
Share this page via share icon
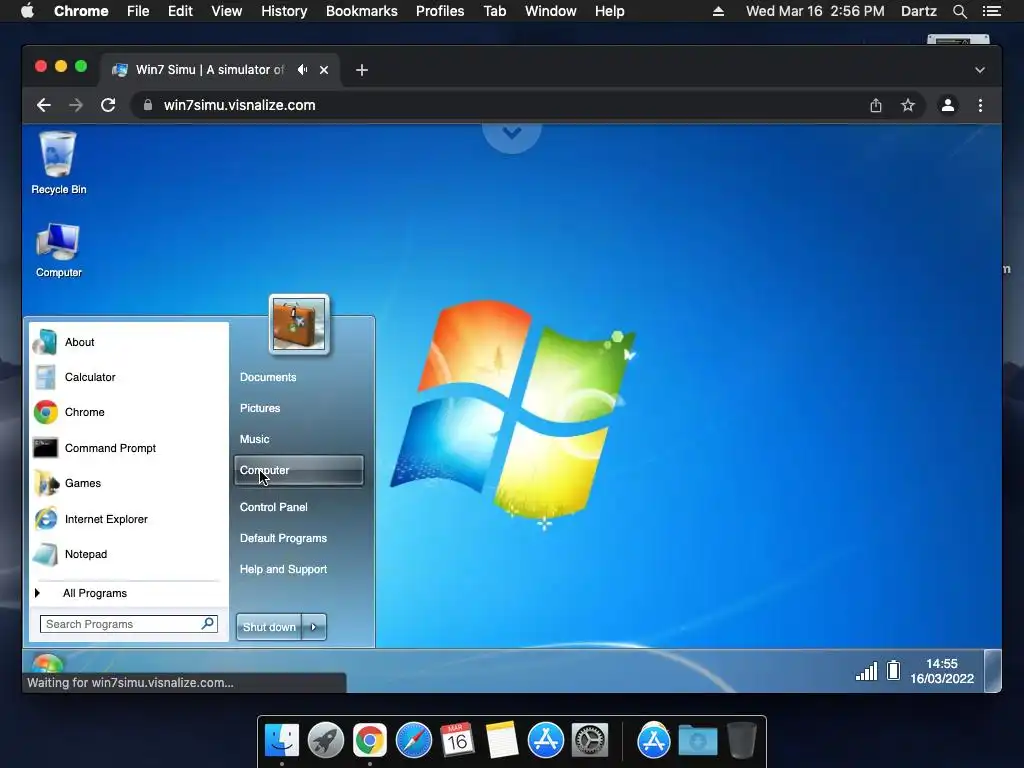pos(876,105)
